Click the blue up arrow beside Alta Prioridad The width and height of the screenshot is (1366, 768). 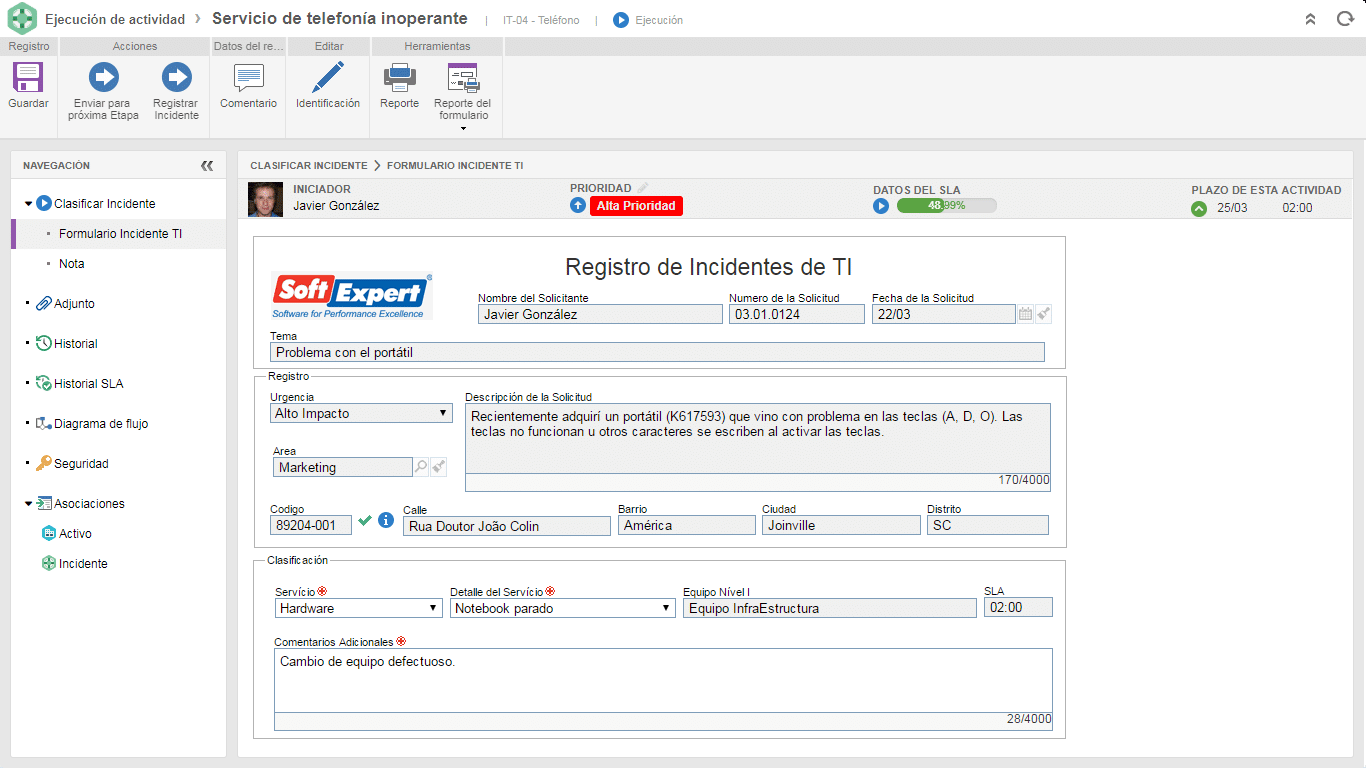tap(578, 206)
